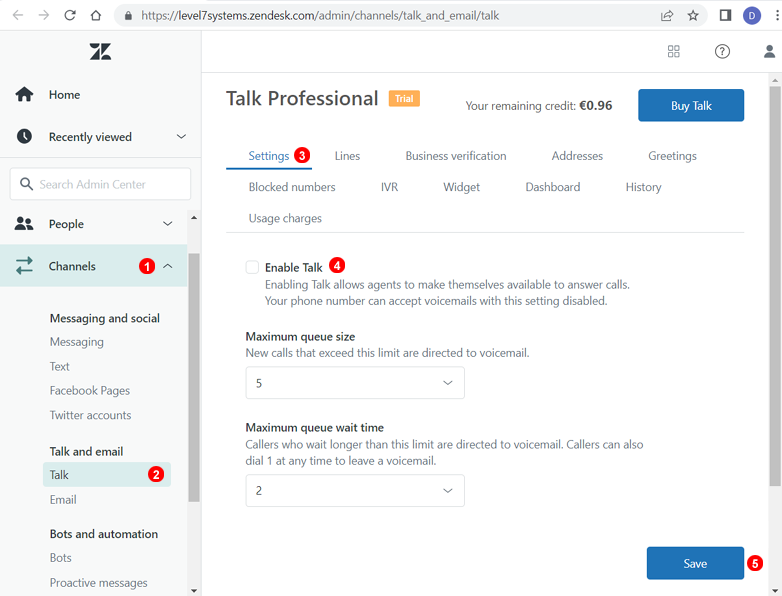
Task: Click the Zendesk logo icon
Action: 100,51
